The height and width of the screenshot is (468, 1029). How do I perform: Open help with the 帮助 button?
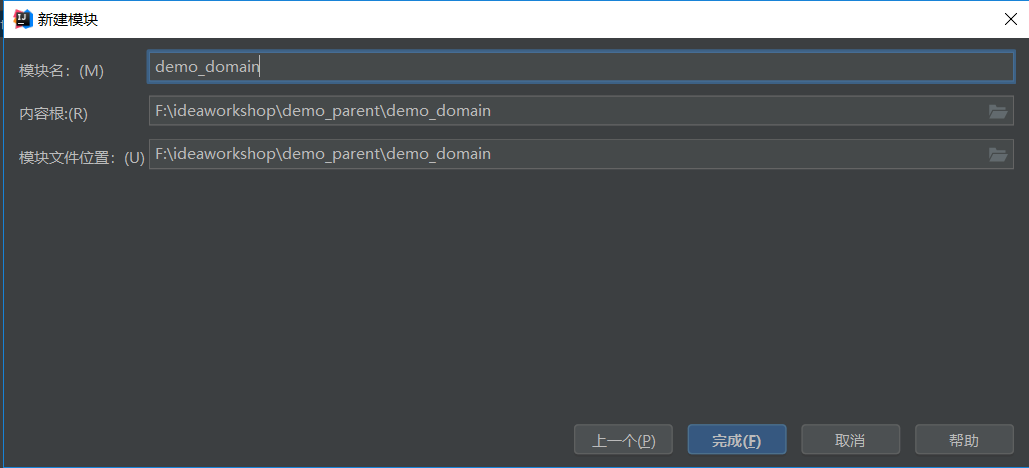[964, 440]
